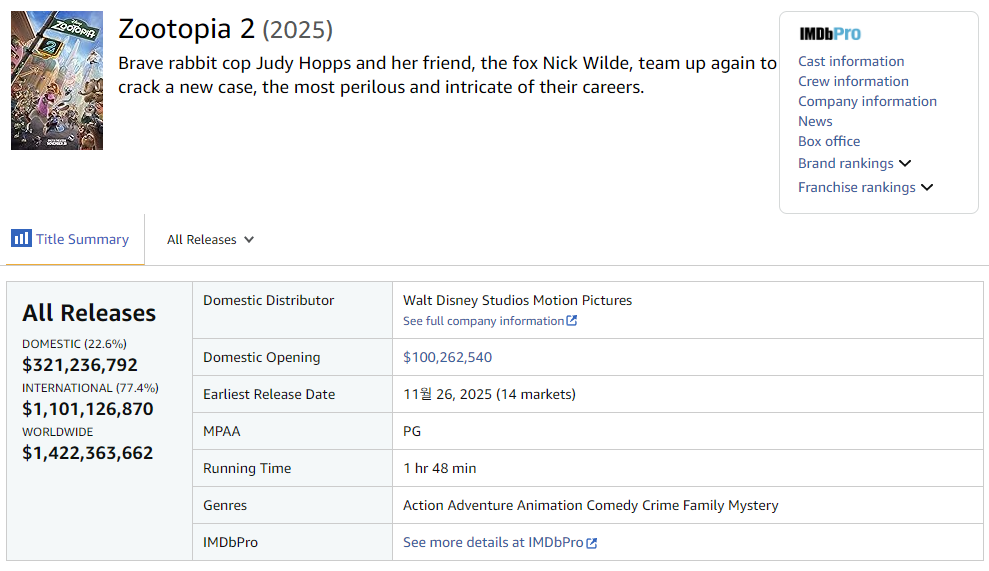The width and height of the screenshot is (989, 571).
Task: Open Cast information in IMDbPro panel
Action: 851,61
